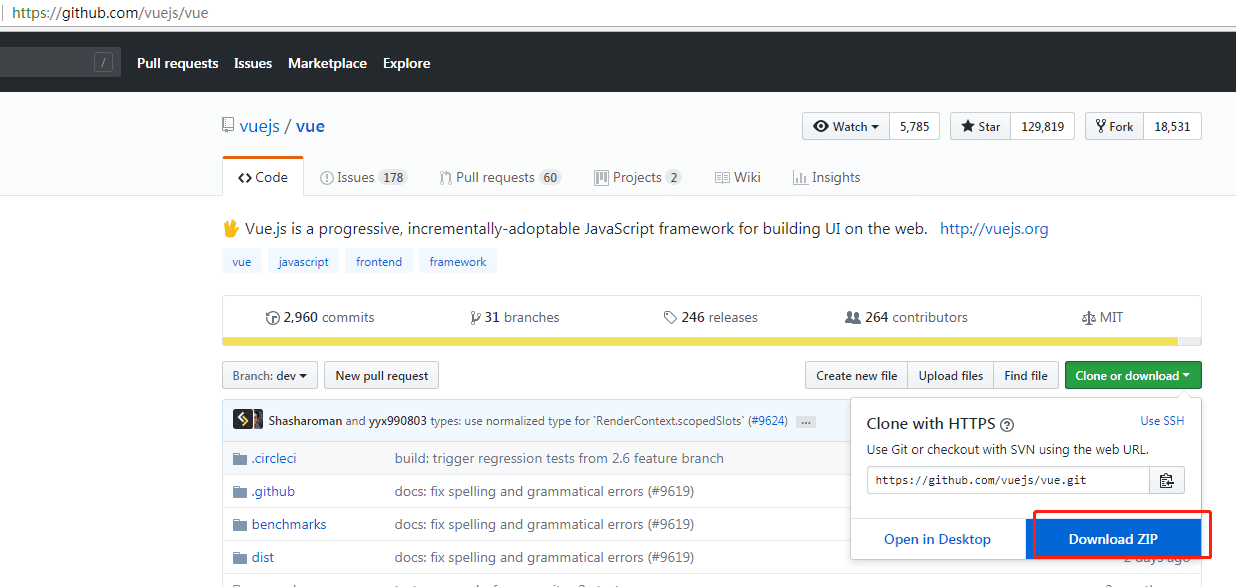Expand commit message ellipsis button
Viewport: 1236px width, 587px height.
pyautogui.click(x=806, y=422)
